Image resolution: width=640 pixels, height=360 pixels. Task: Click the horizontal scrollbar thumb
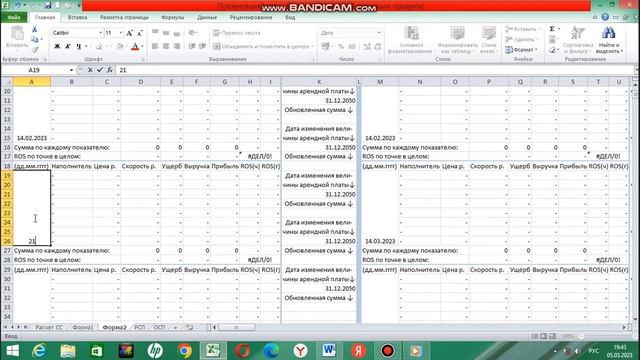pyautogui.click(x=237, y=327)
